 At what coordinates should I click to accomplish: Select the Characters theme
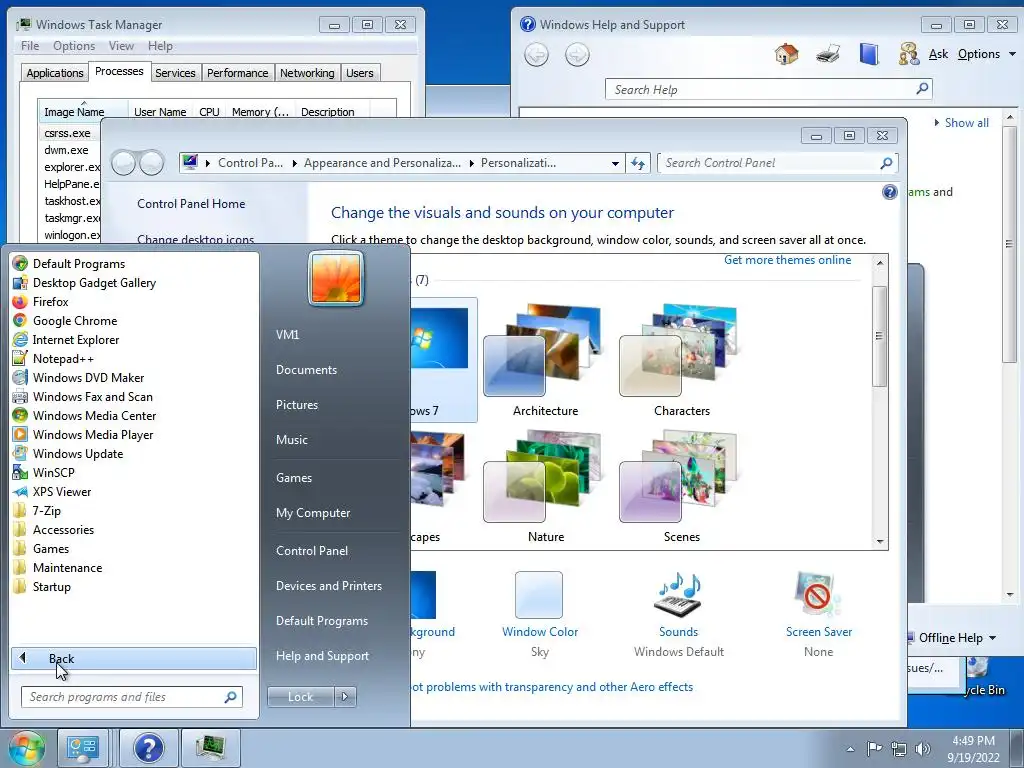coord(682,360)
